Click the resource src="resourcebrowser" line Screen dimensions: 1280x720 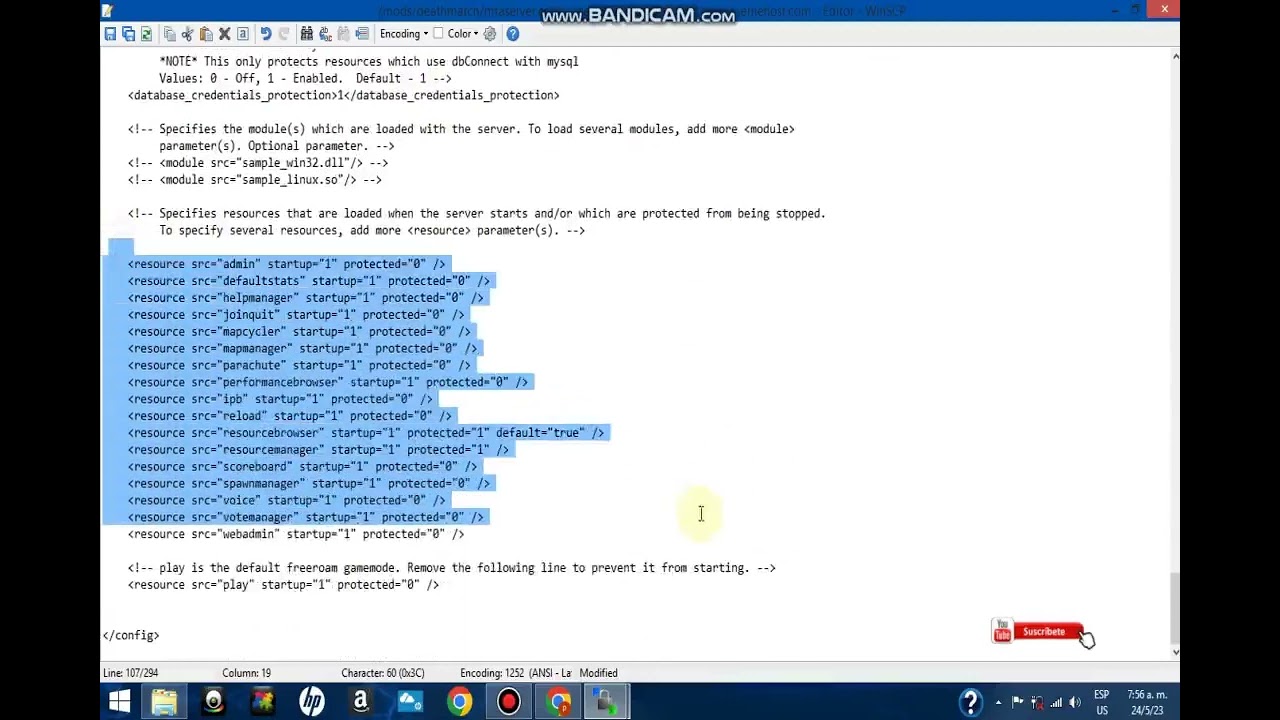click(366, 433)
